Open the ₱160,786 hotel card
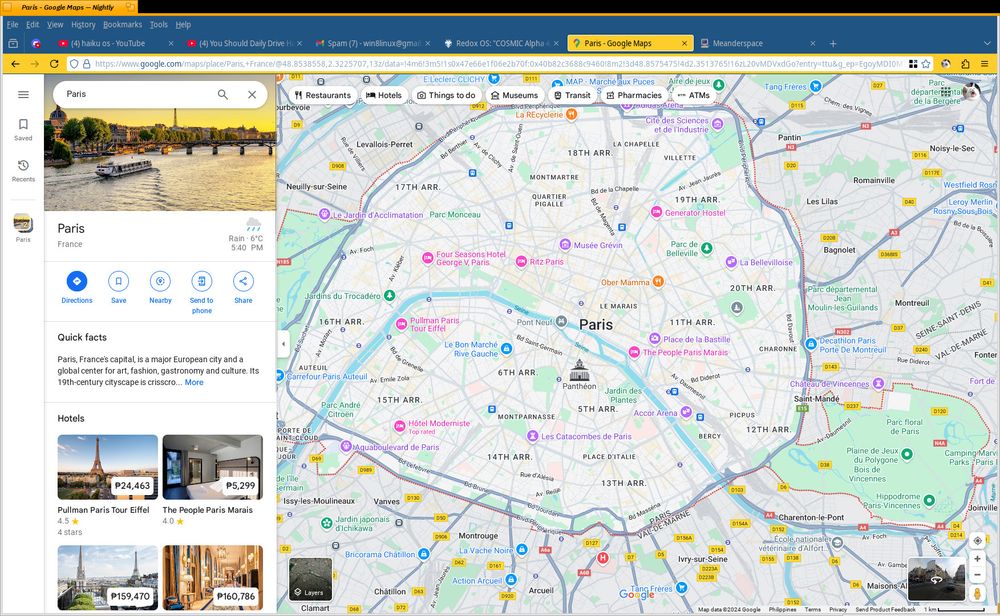The height and width of the screenshot is (616, 1000). tap(212, 577)
